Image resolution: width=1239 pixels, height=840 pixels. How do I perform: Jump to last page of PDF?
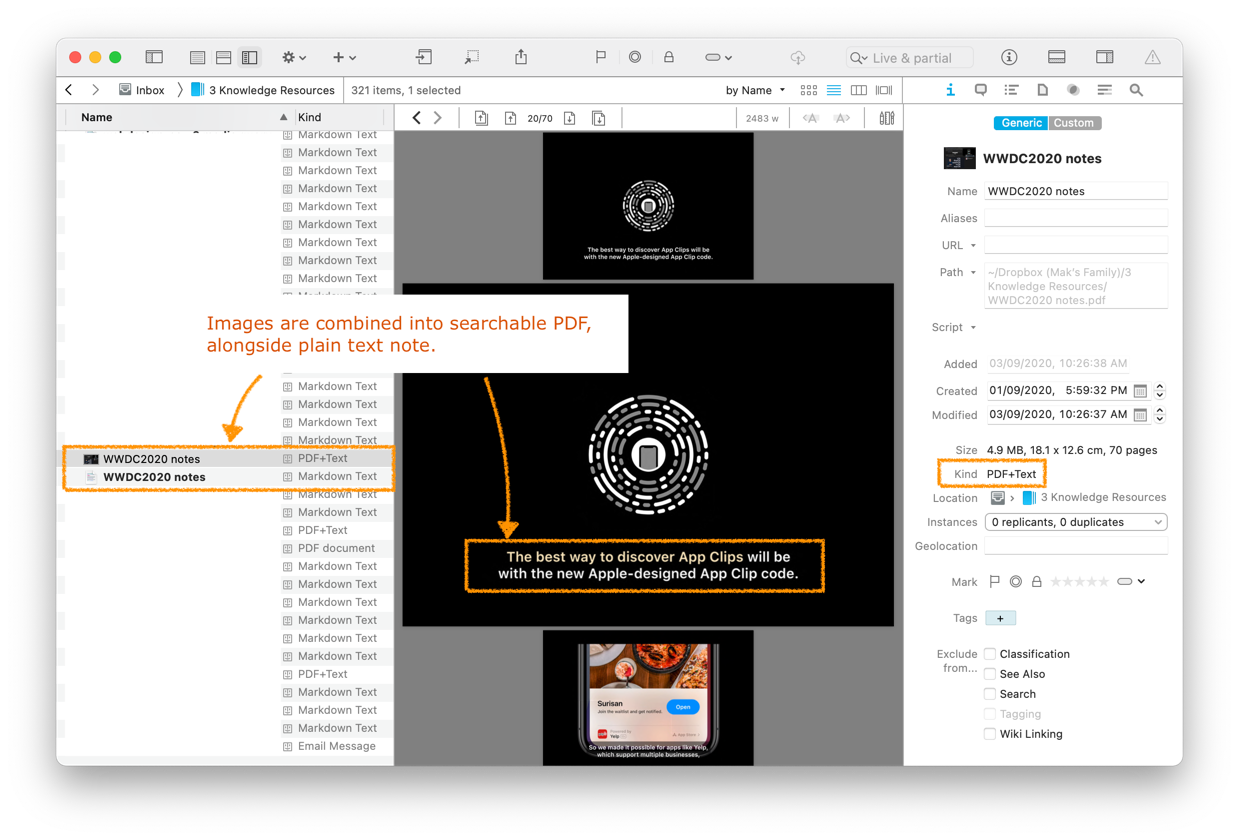599,118
